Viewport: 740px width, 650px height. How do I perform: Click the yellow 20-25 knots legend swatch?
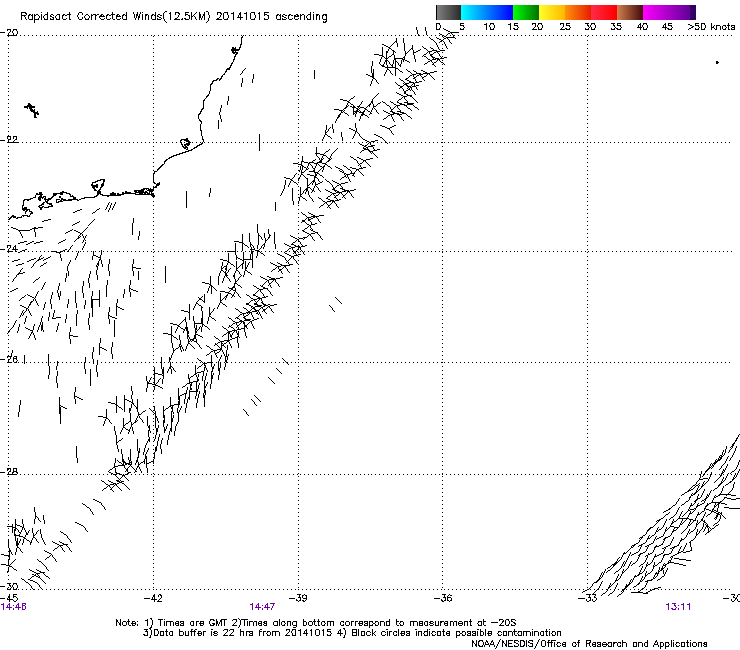[x=552, y=12]
